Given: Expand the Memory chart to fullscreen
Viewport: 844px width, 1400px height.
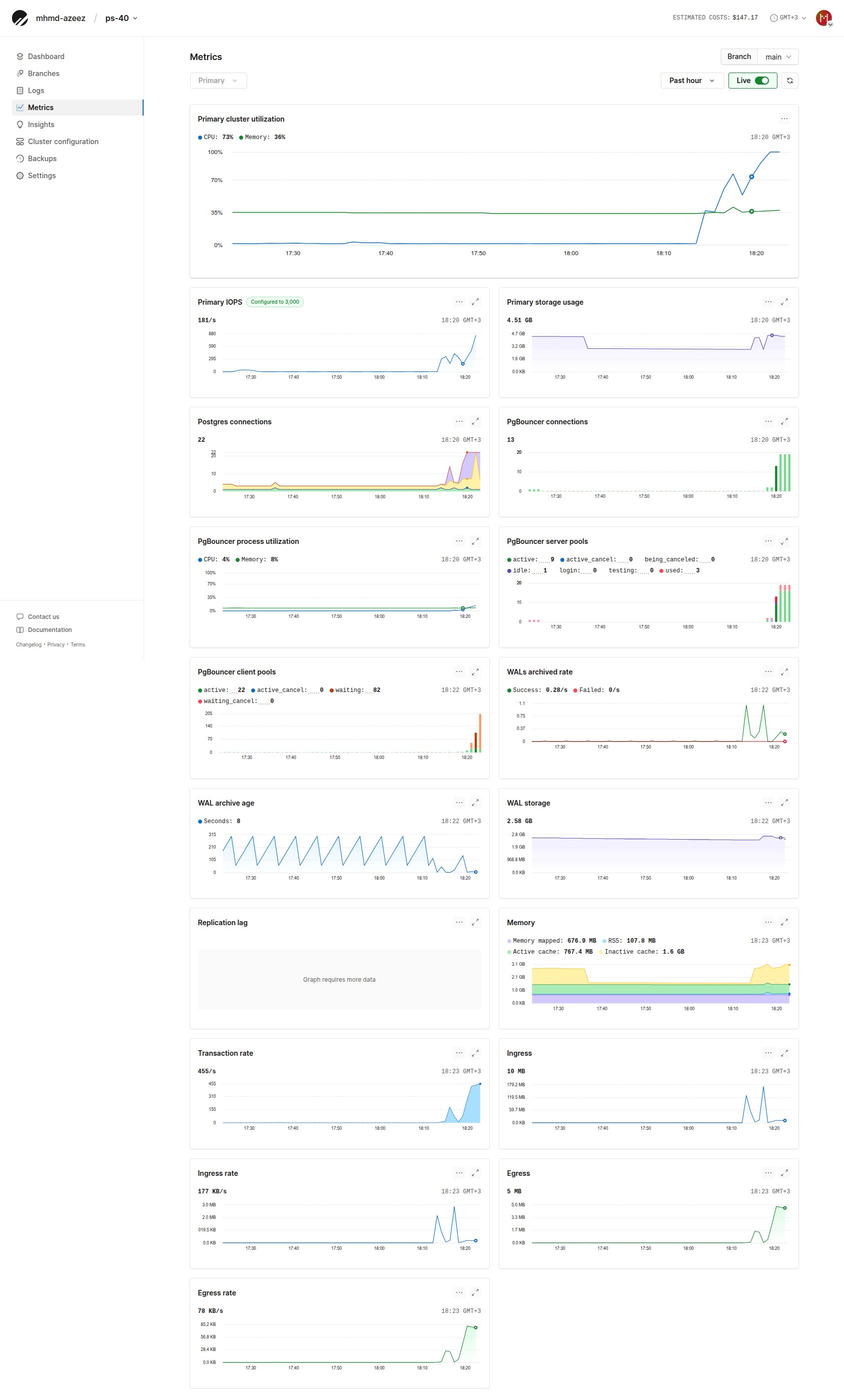Looking at the screenshot, I should coord(785,922).
